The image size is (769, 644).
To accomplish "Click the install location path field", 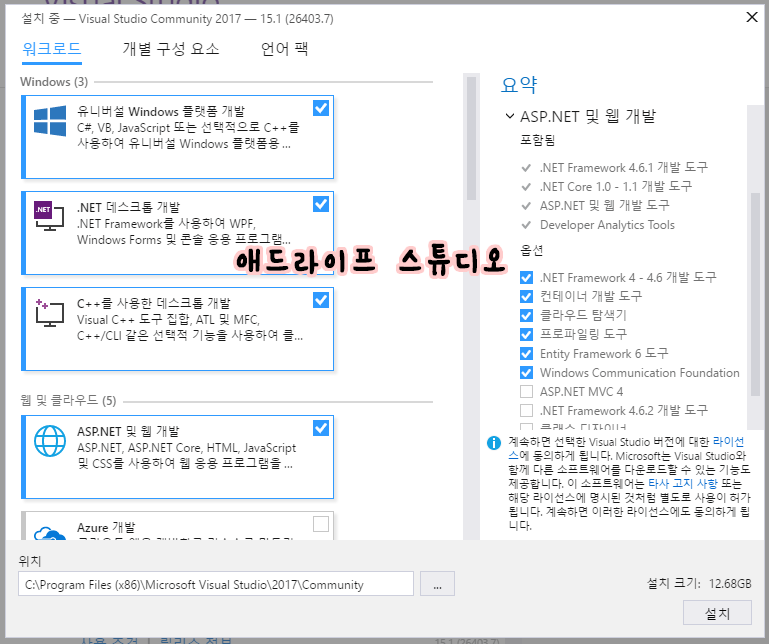I will point(216,584).
